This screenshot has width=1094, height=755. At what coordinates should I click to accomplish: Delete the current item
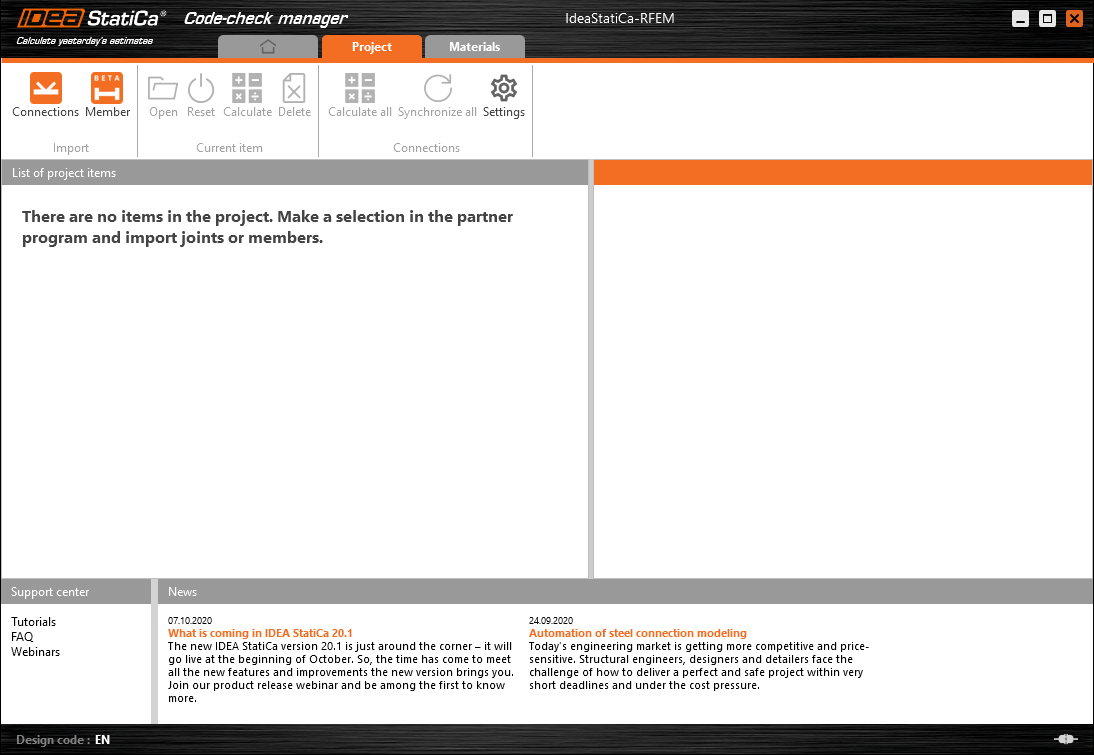point(294,95)
